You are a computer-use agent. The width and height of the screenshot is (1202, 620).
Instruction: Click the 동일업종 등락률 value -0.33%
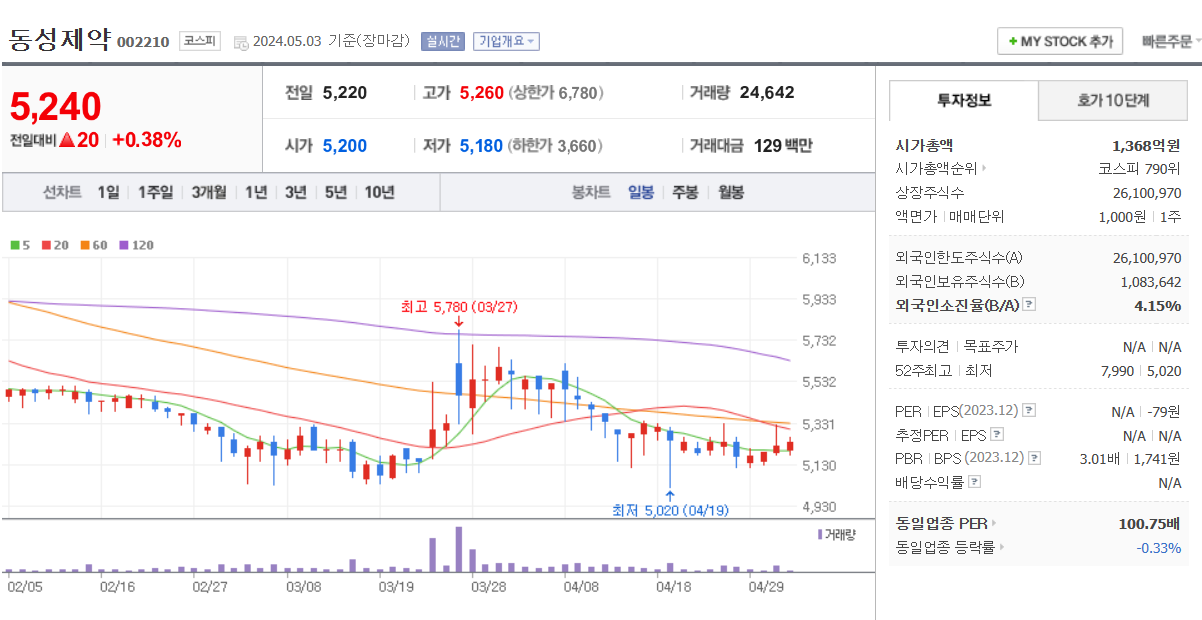pyautogui.click(x=1159, y=547)
